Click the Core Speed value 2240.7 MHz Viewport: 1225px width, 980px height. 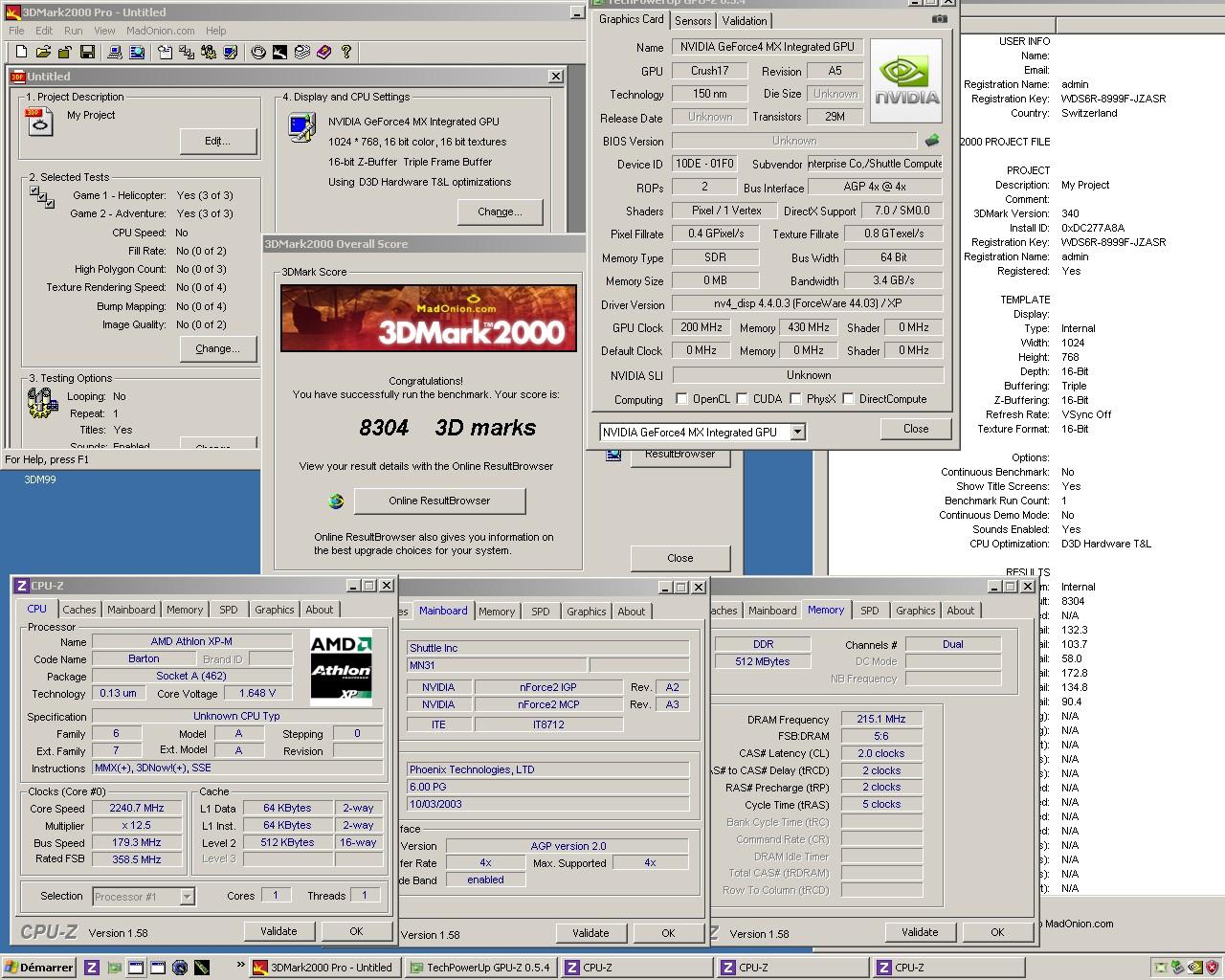click(x=137, y=809)
